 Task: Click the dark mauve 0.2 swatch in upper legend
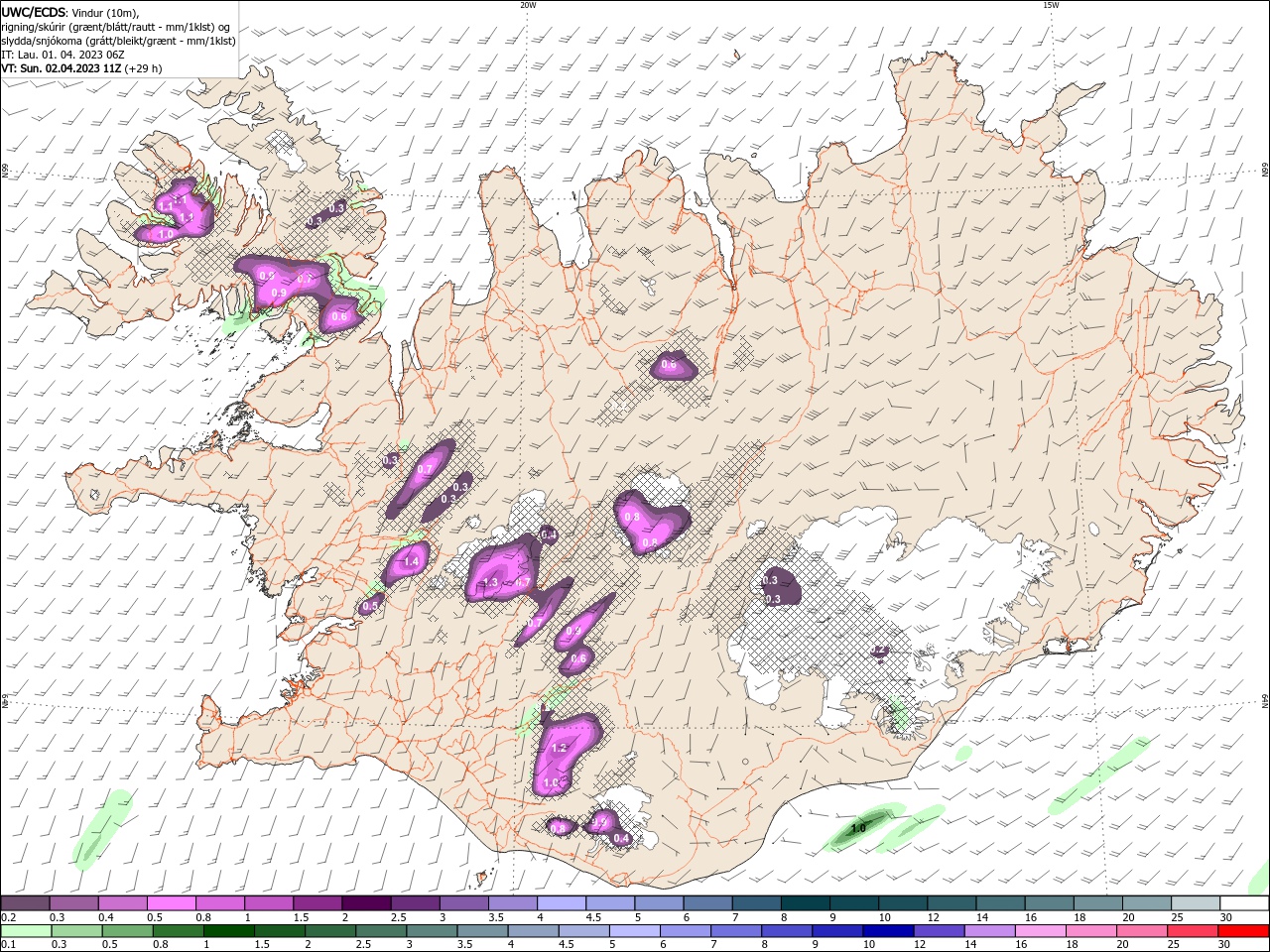click(25, 903)
